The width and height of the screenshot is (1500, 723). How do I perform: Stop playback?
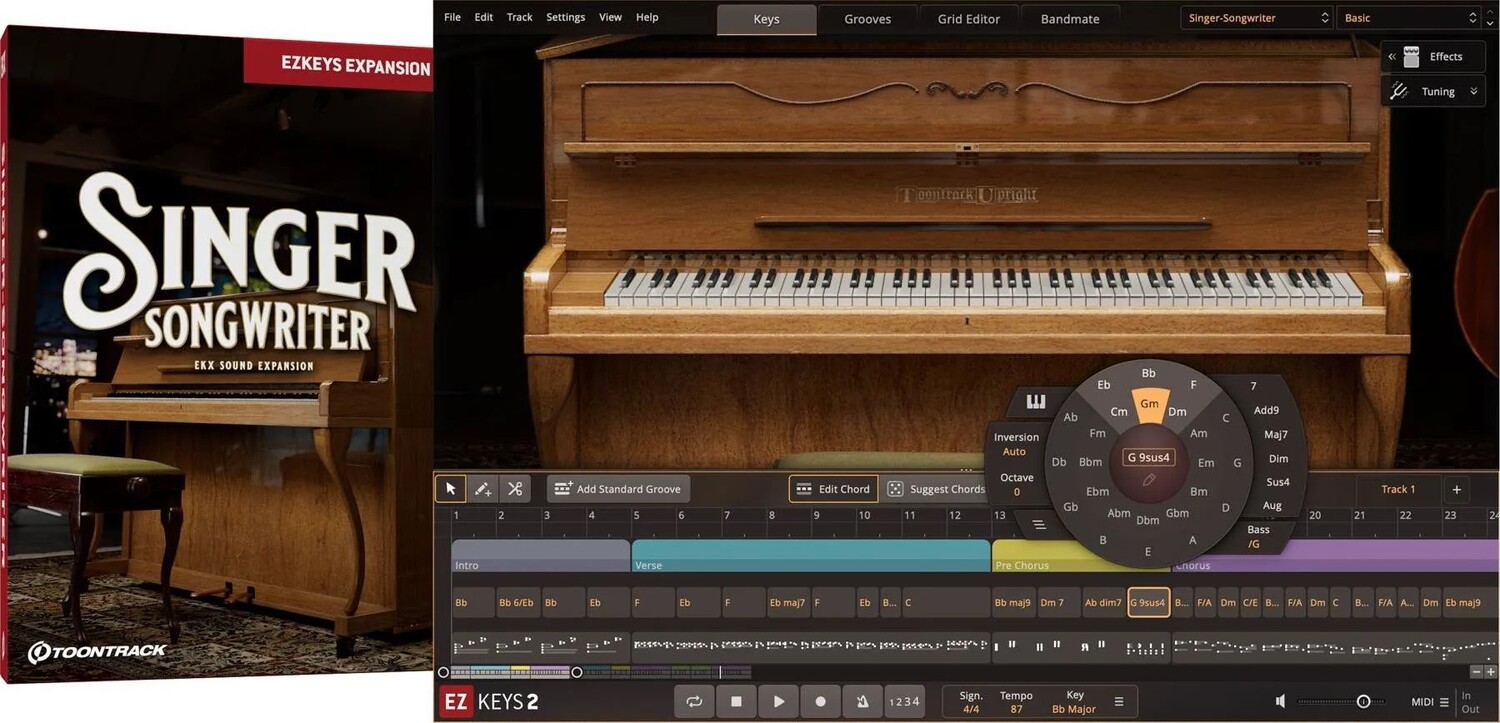click(736, 702)
